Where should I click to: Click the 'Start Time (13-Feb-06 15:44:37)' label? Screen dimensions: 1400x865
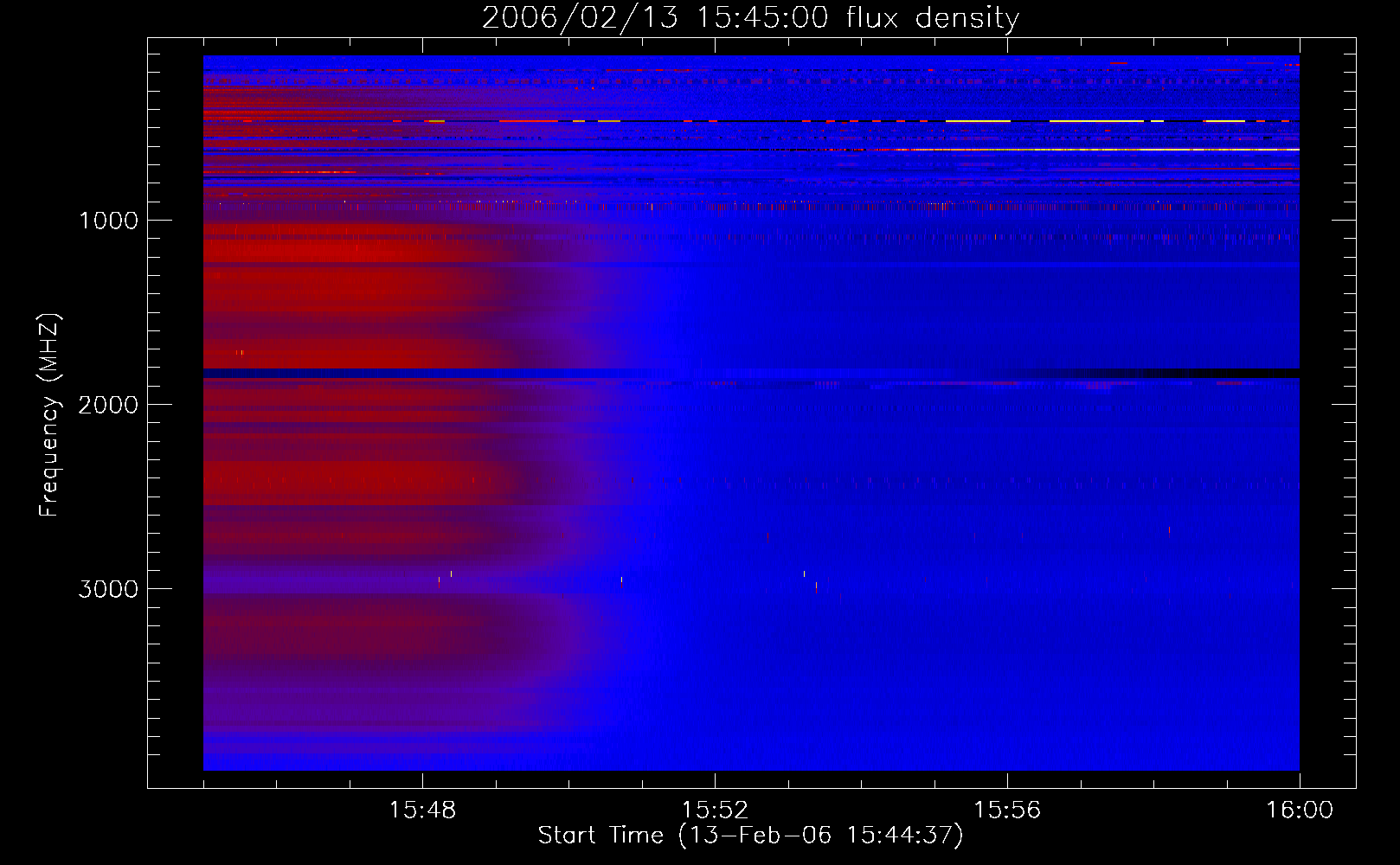pyautogui.click(x=750, y=836)
